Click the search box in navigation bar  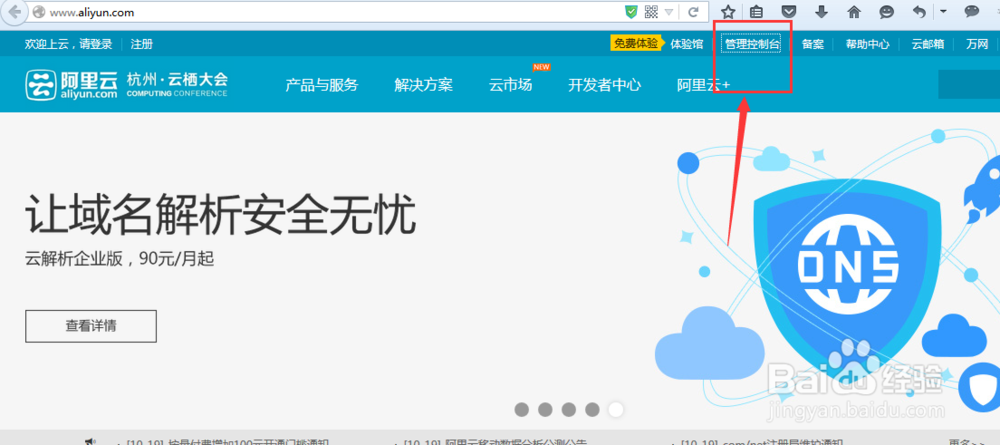(969, 85)
